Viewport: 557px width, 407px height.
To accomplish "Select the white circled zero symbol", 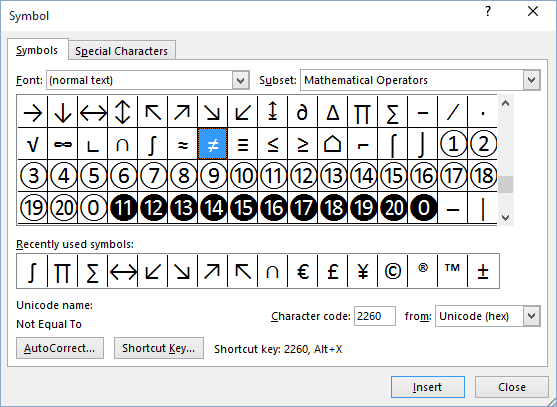I will (x=92, y=207).
